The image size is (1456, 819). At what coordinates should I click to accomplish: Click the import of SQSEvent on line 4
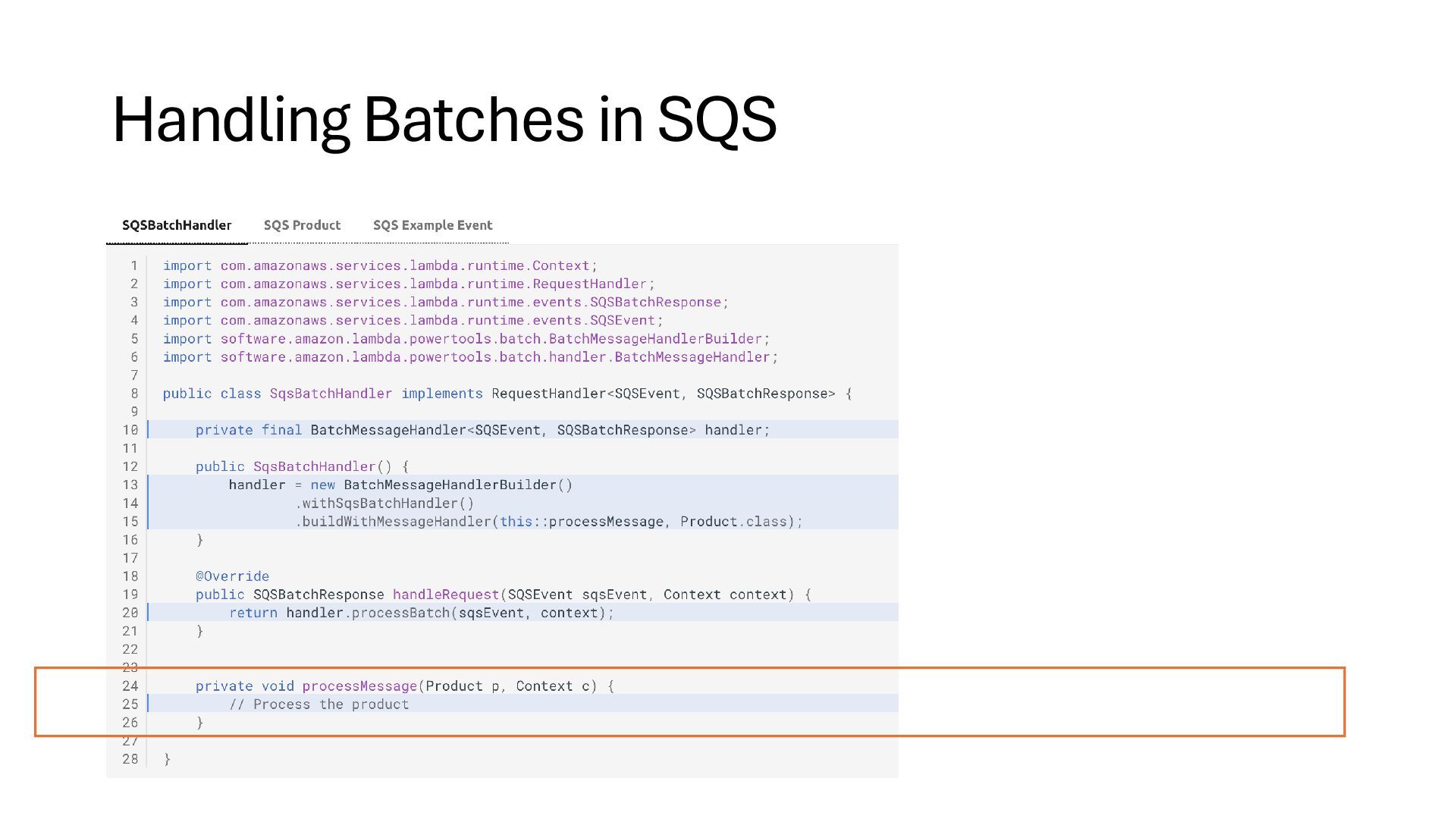click(413, 320)
